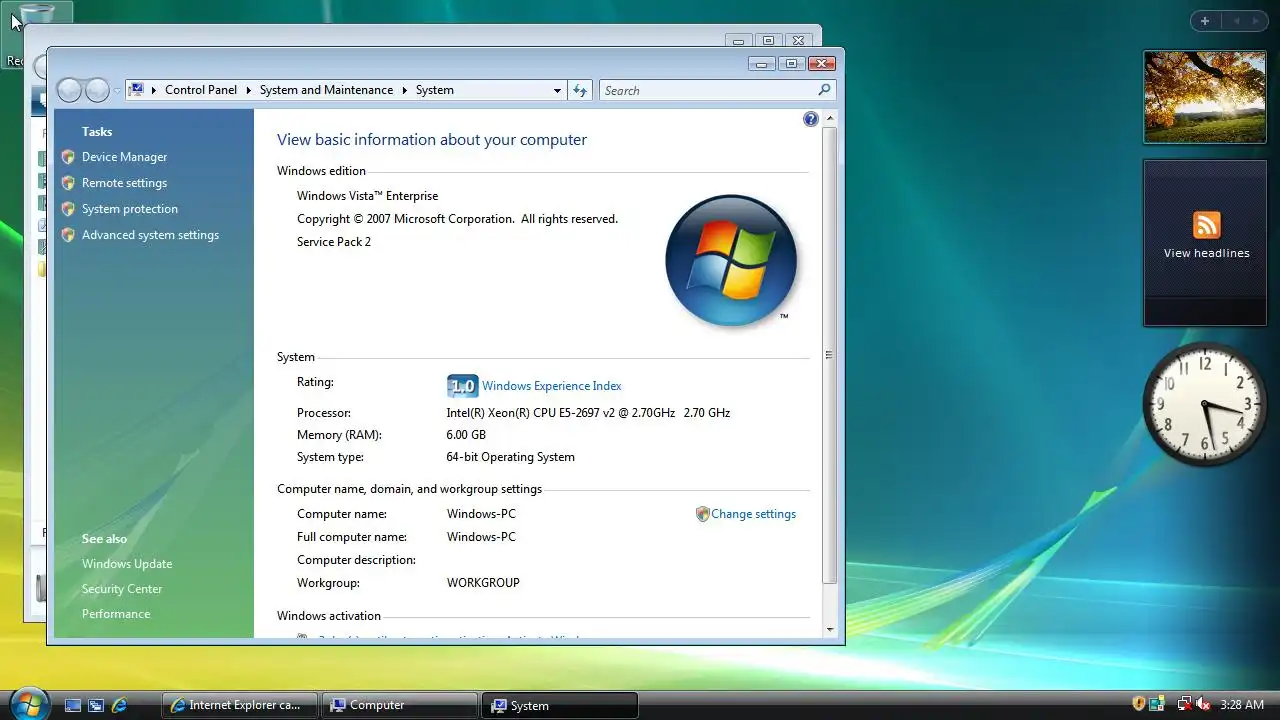Click Show Desktop quick launch icon
Image resolution: width=1280 pixels, height=720 pixels.
pyautogui.click(x=73, y=705)
